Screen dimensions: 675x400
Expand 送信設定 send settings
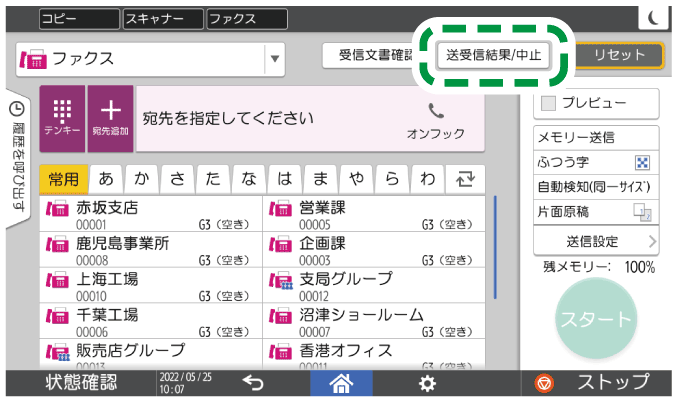[x=596, y=241]
